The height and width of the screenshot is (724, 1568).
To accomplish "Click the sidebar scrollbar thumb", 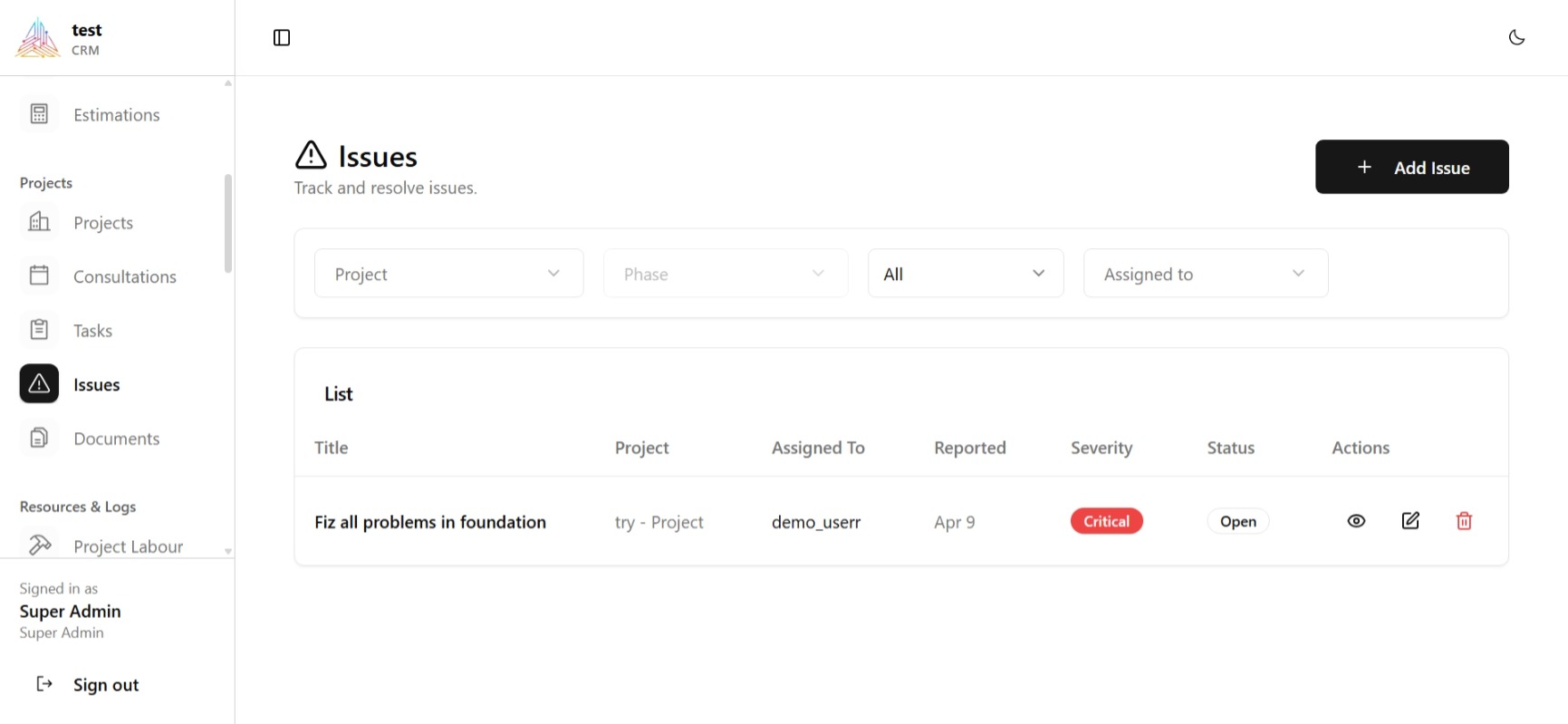I will (228, 223).
